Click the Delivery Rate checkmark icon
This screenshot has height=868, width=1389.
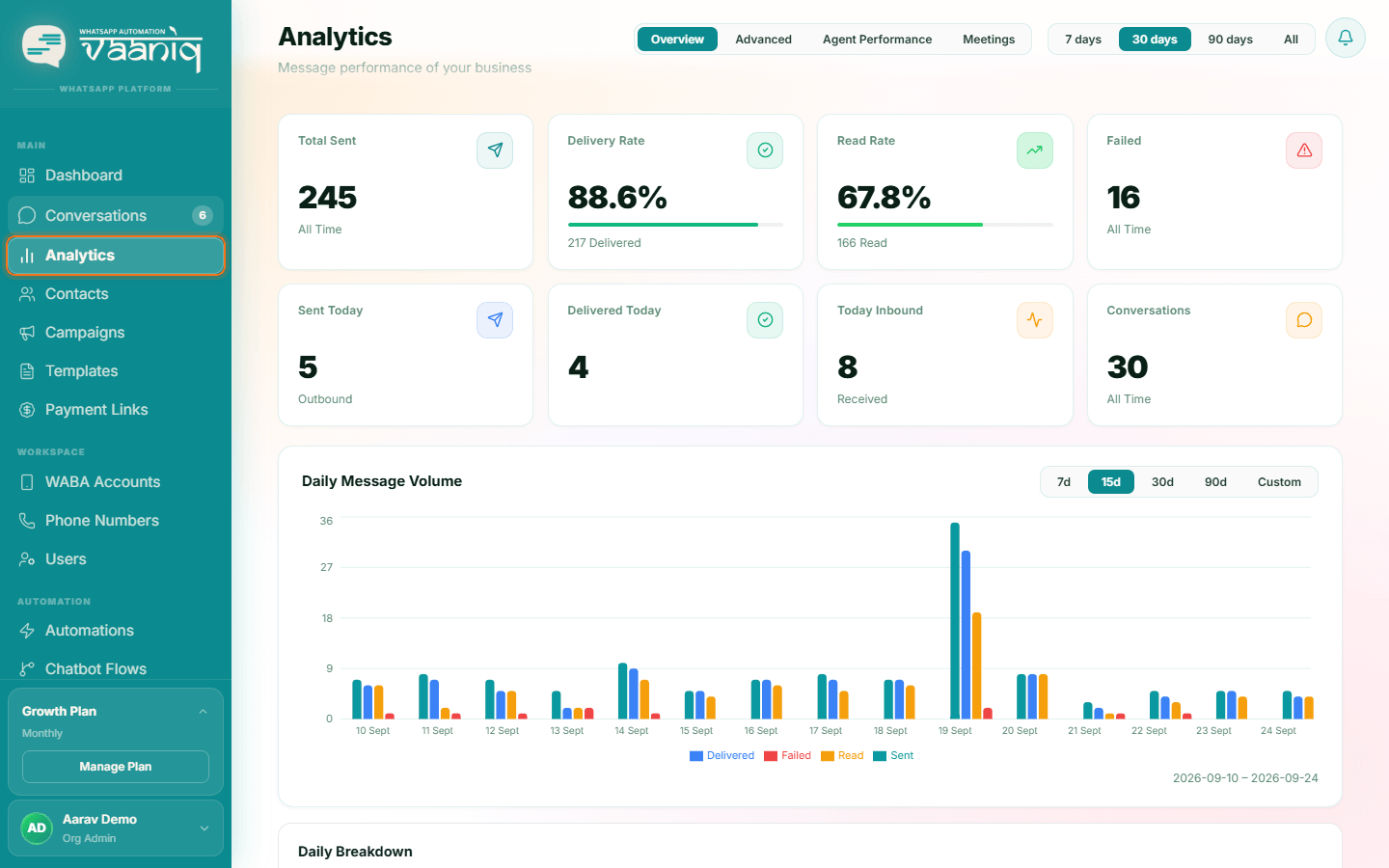765,150
